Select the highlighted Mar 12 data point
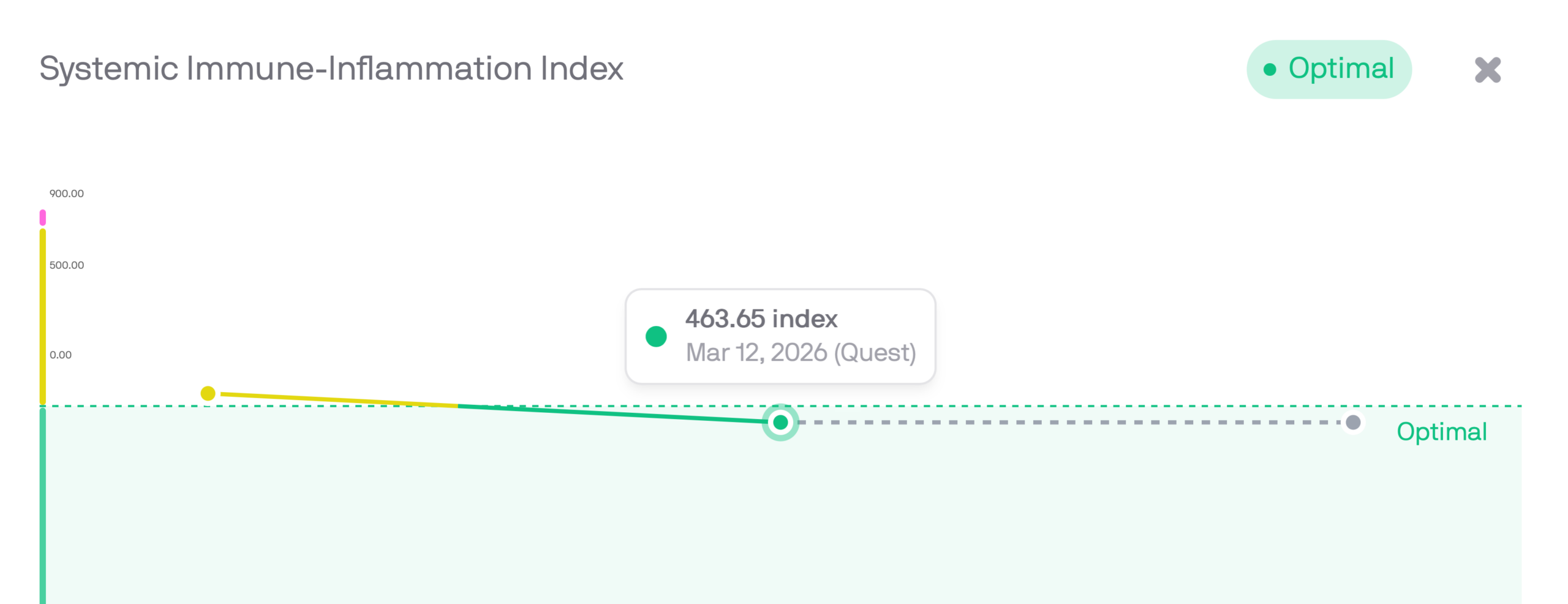Screen dimensions: 1568x604 781,422
